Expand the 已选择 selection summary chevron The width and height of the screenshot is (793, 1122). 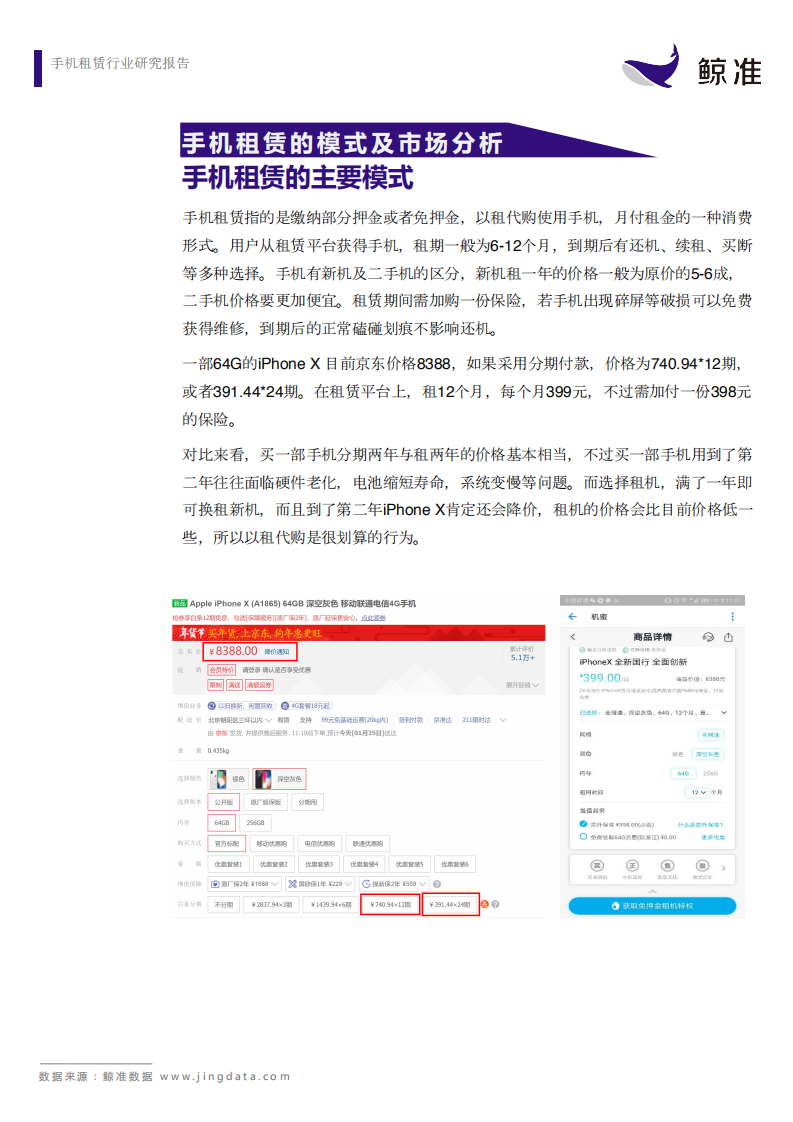(724, 712)
